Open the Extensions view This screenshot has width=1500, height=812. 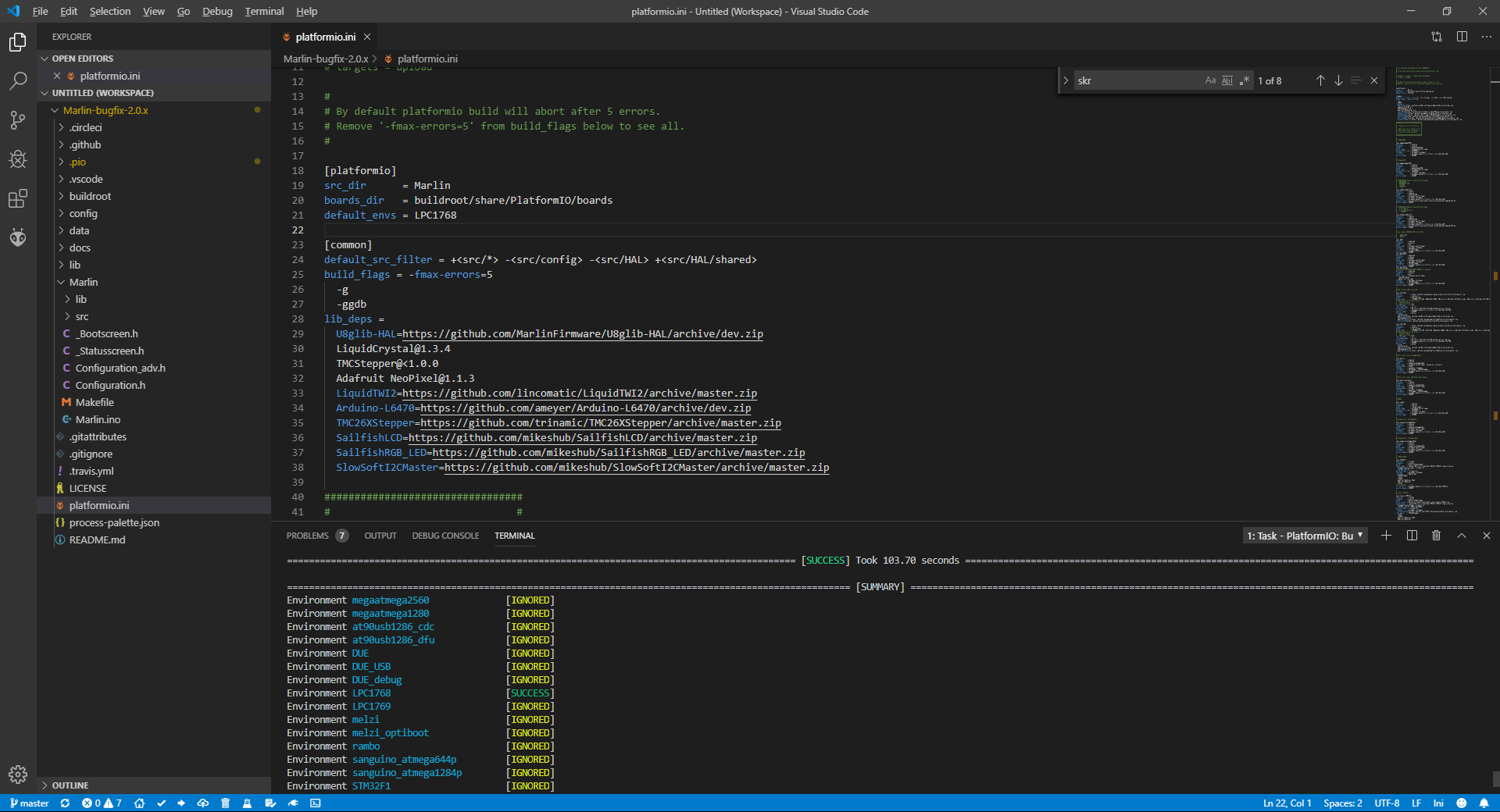pos(17,198)
